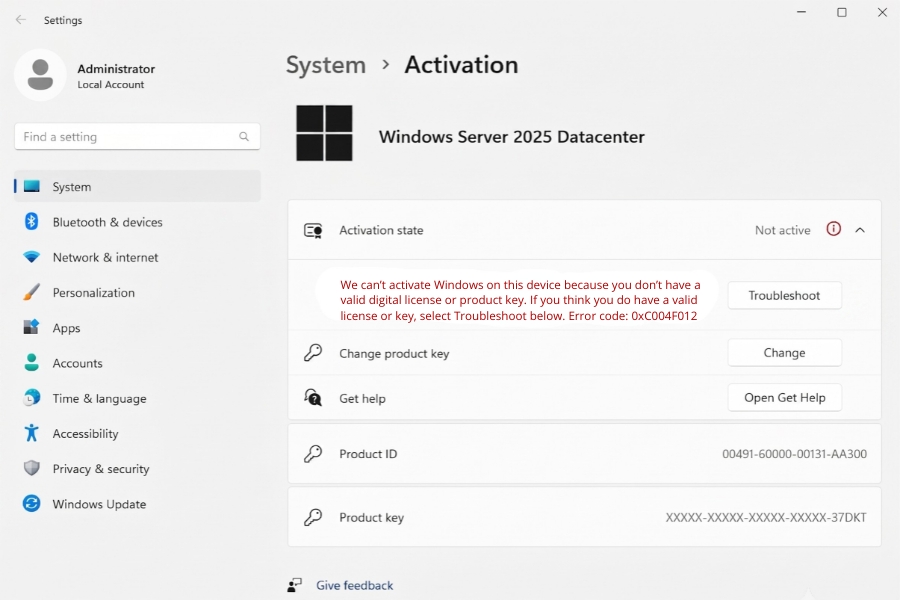
Task: Click the Bluetooth icon in sidebar
Action: point(32,222)
